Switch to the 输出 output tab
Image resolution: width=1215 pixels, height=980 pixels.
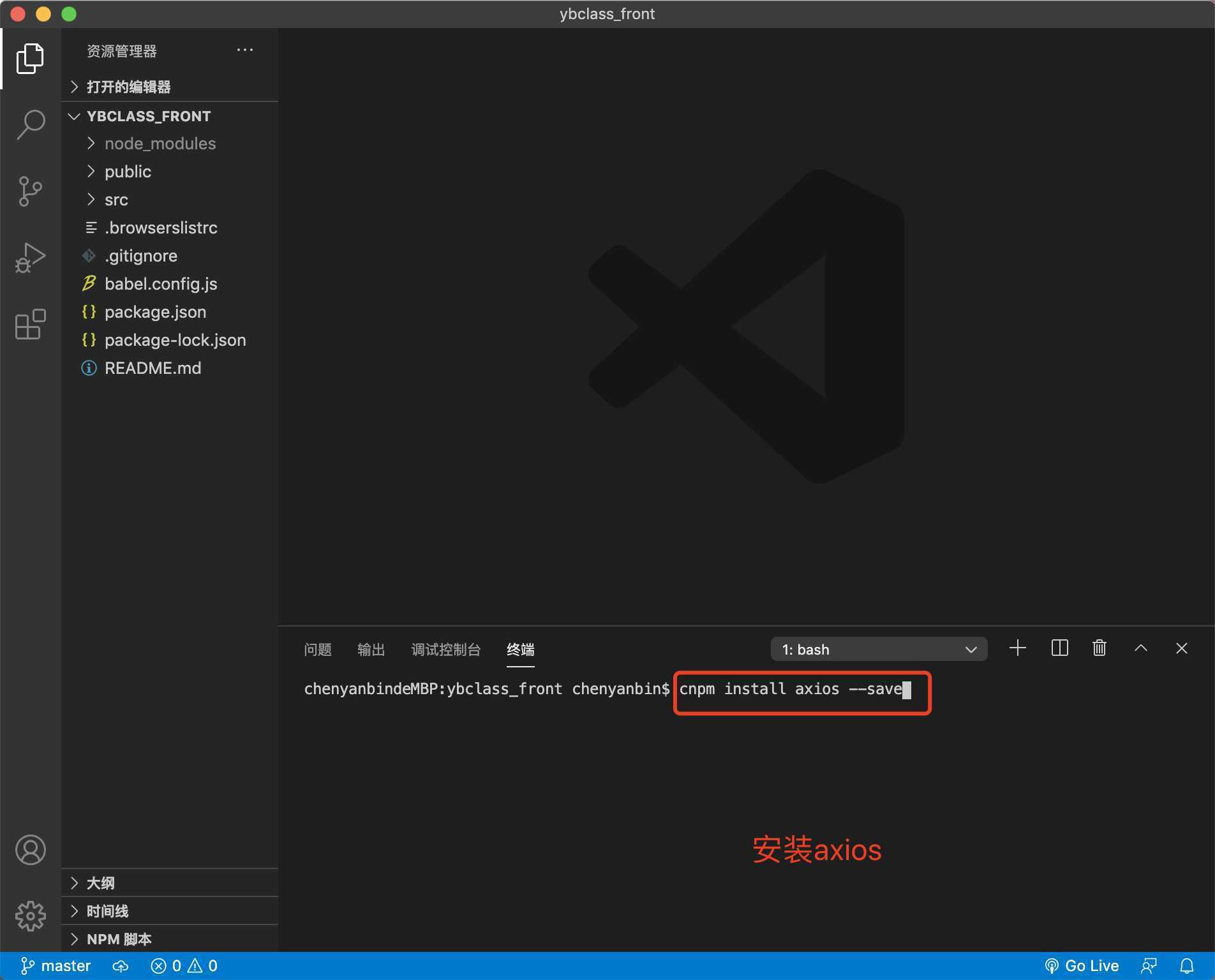pos(371,650)
